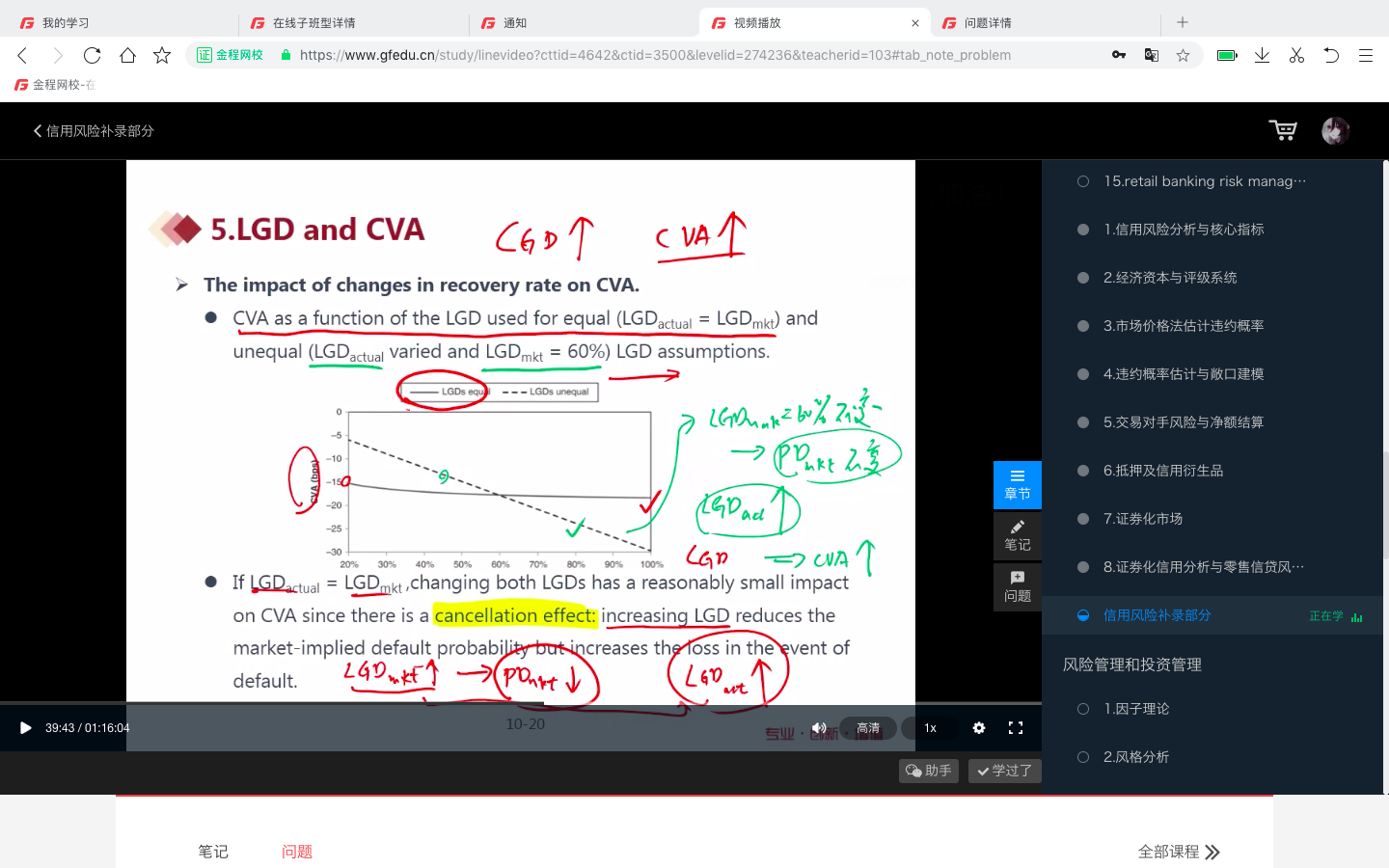
Task: Select the 问题 tab below video
Action: (297, 852)
